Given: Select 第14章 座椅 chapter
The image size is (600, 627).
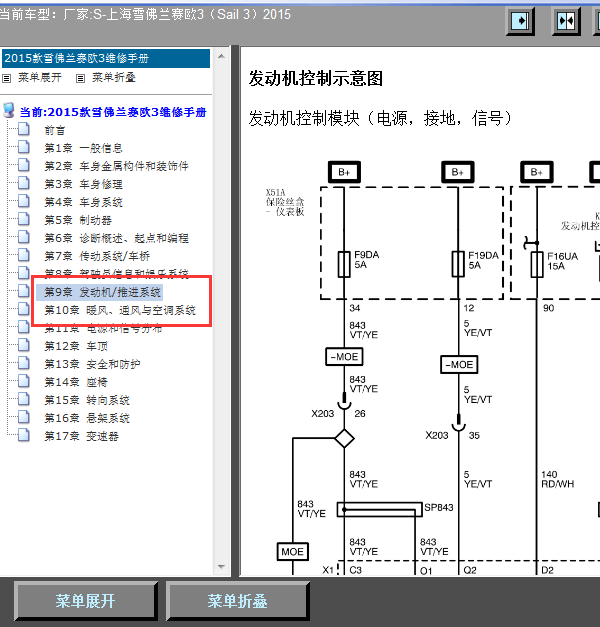Looking at the screenshot, I should 76,382.
